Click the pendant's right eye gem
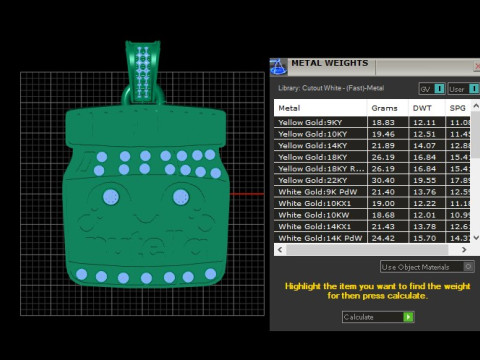The height and width of the screenshot is (360, 480). 181,197
